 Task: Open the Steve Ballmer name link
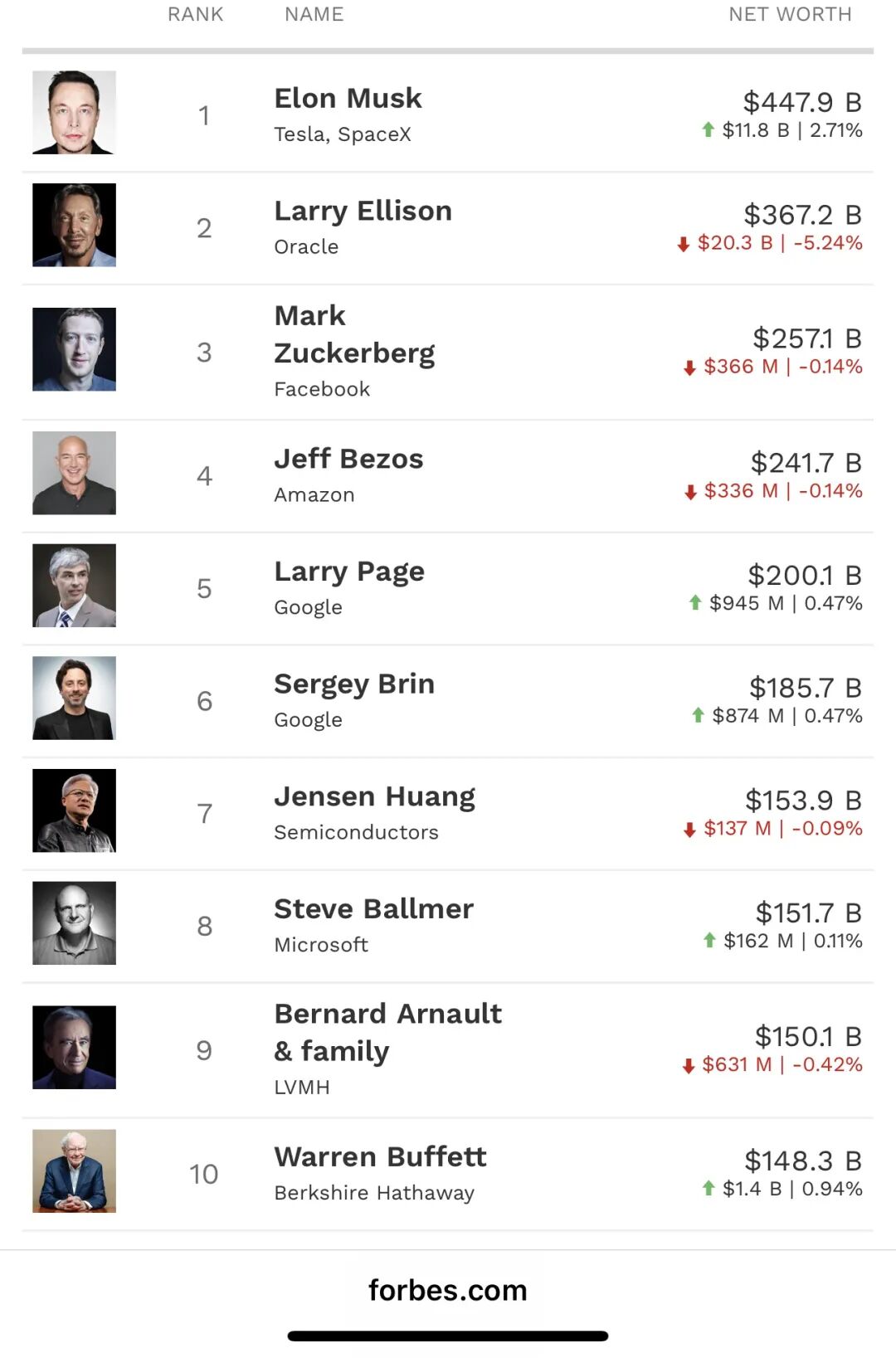[373, 908]
